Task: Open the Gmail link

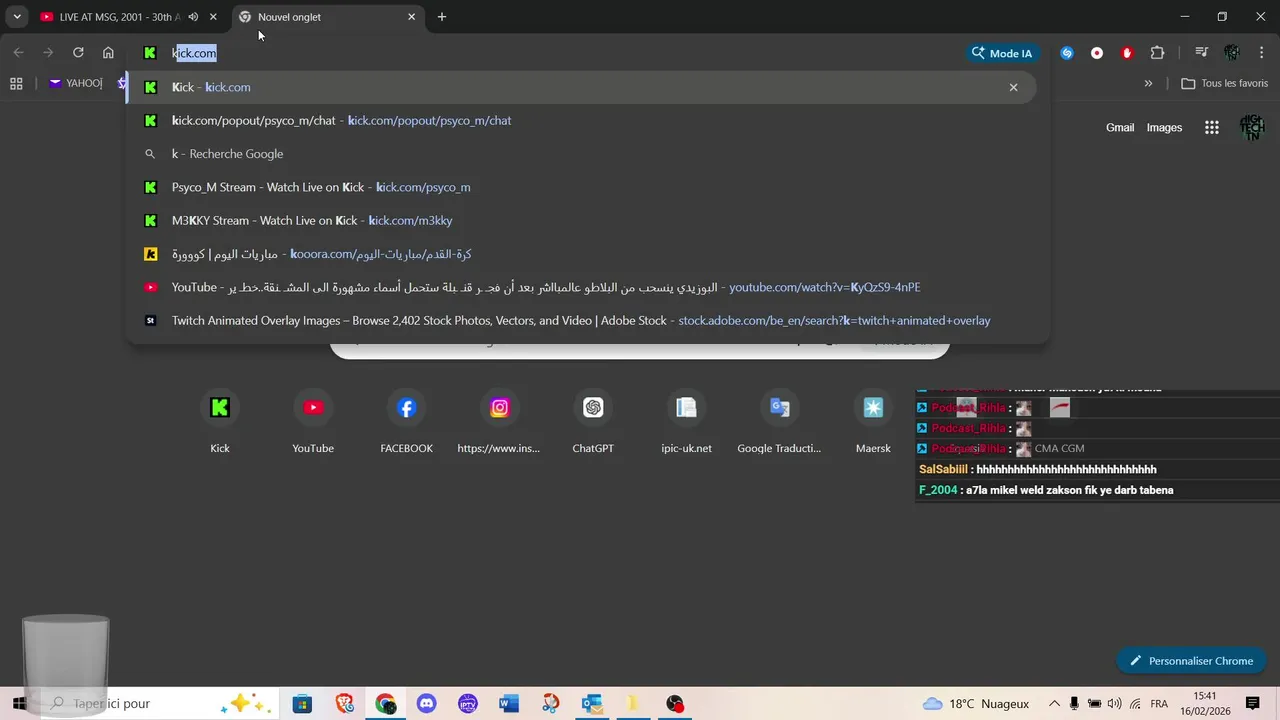Action: (1120, 128)
